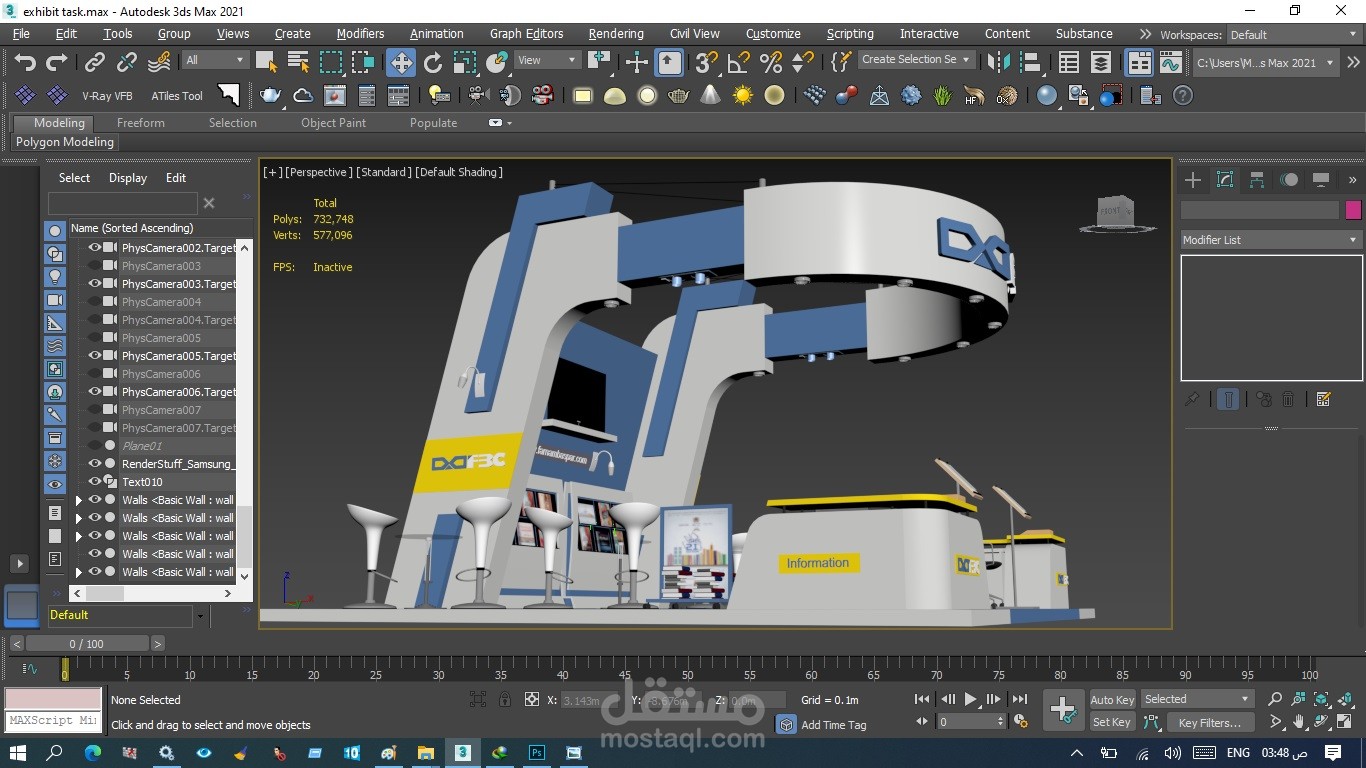1366x768 pixels.
Task: Click the Align tool icon
Action: [1031, 62]
